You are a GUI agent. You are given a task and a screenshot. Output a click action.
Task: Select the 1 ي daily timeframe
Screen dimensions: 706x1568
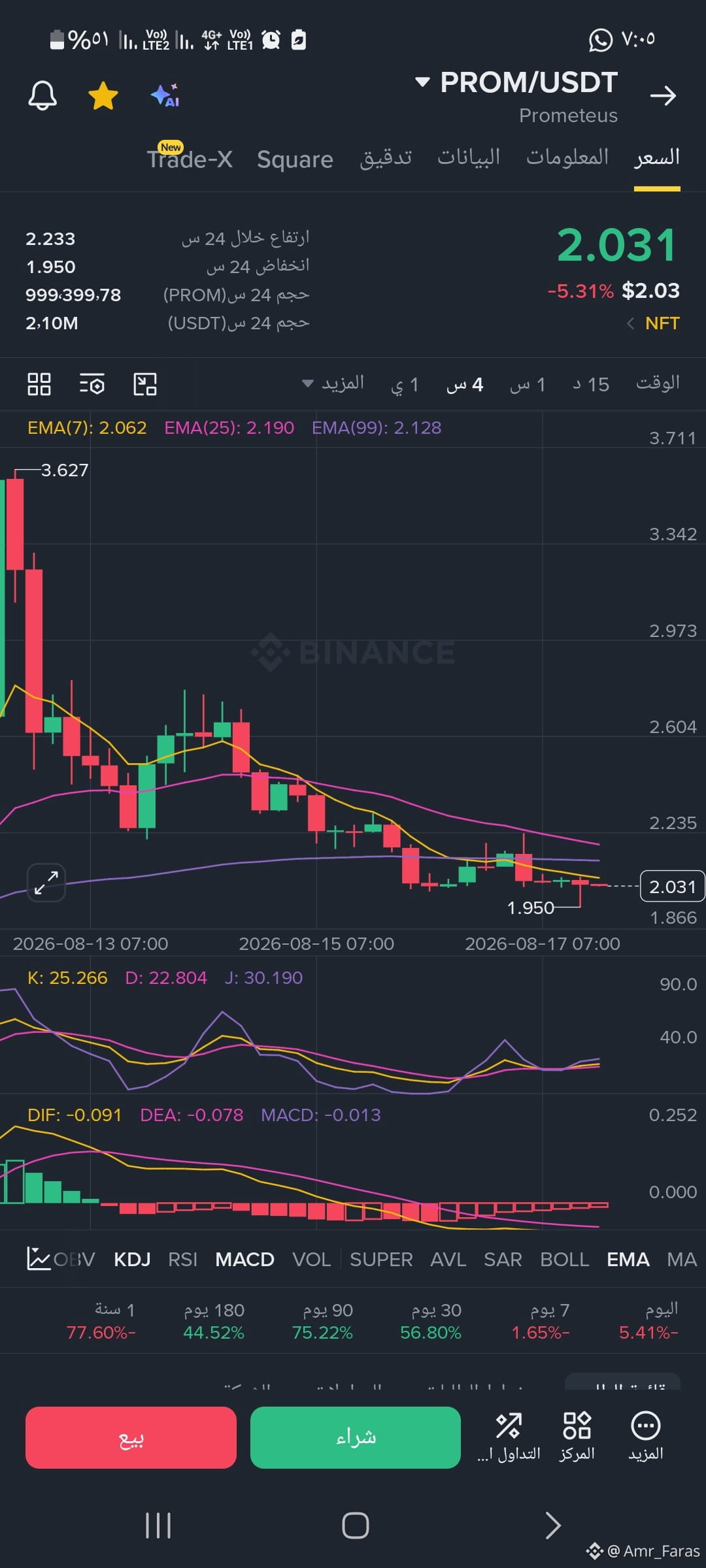point(405,384)
